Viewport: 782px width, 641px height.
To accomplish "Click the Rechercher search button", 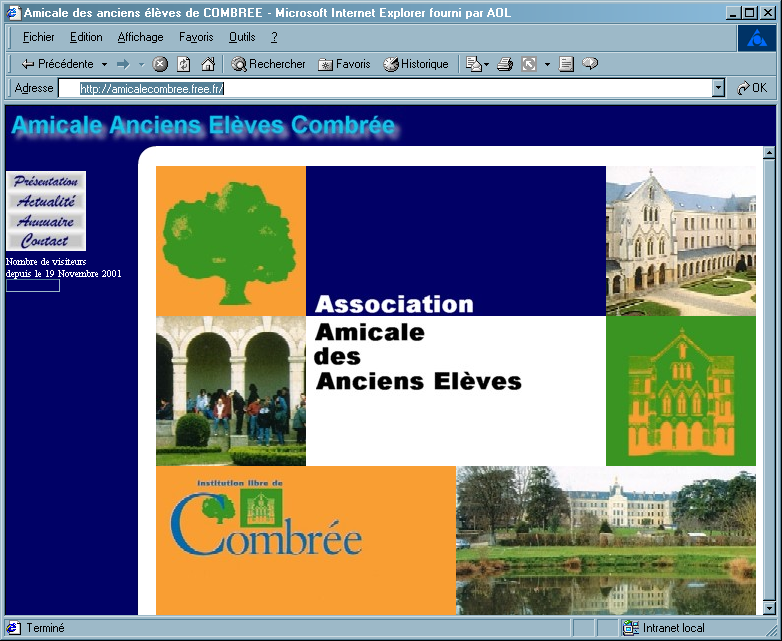I will coord(268,64).
